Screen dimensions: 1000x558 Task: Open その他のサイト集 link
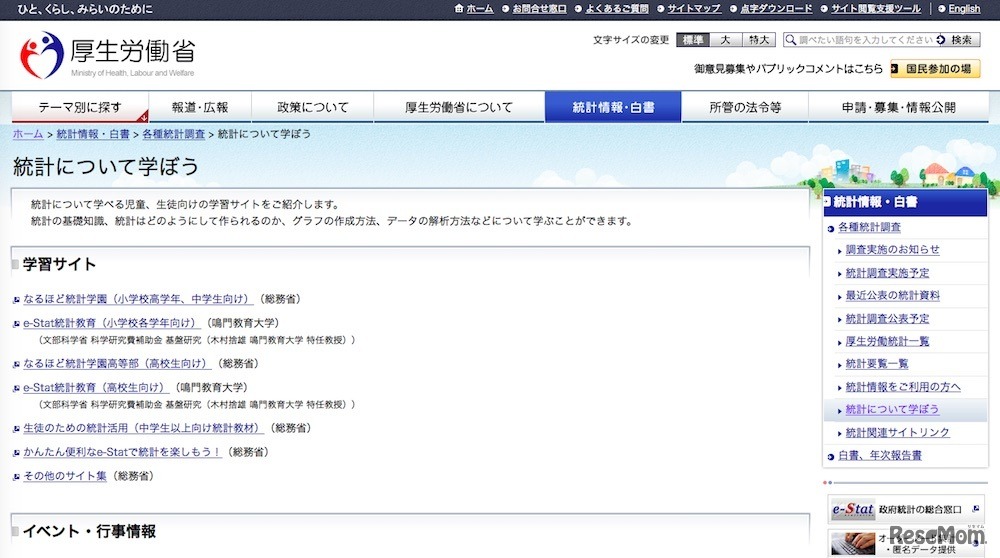tap(64, 476)
